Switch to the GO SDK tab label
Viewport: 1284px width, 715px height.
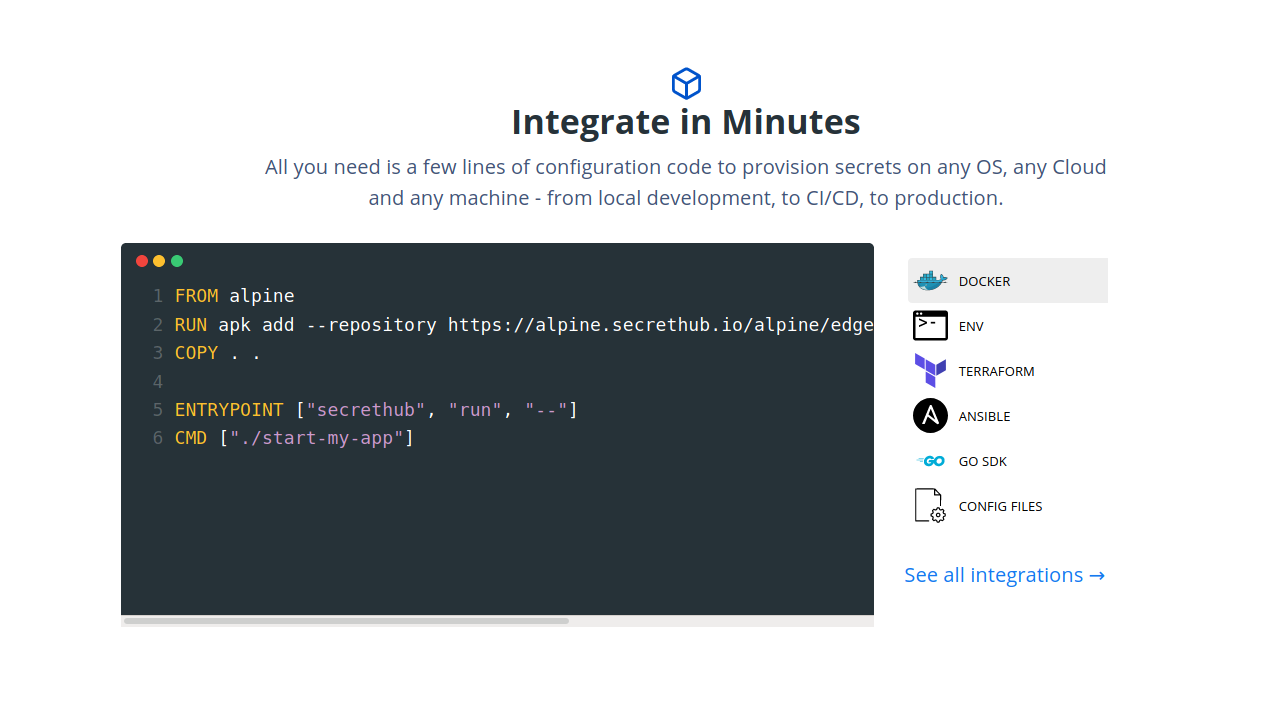pos(983,461)
